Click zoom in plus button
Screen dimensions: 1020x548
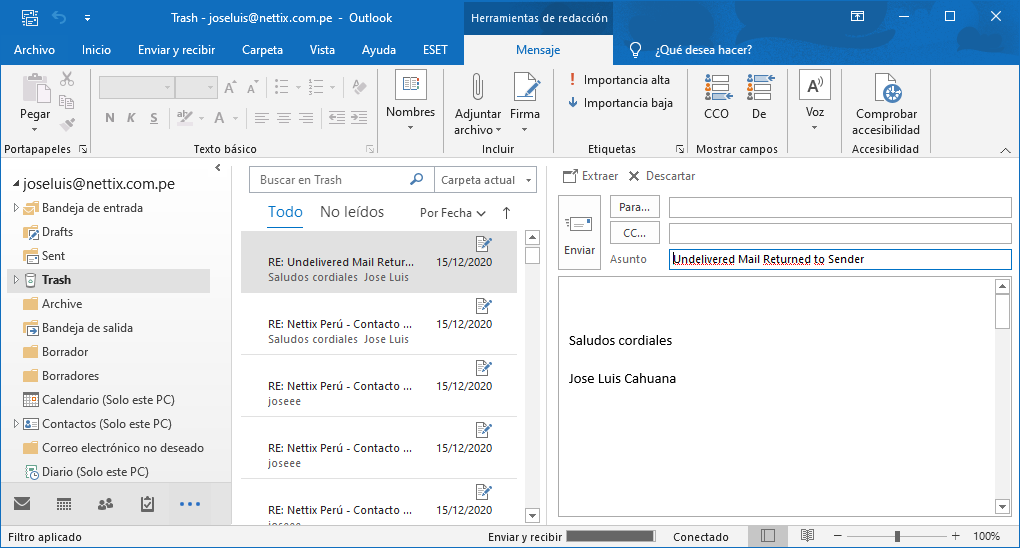[955, 536]
